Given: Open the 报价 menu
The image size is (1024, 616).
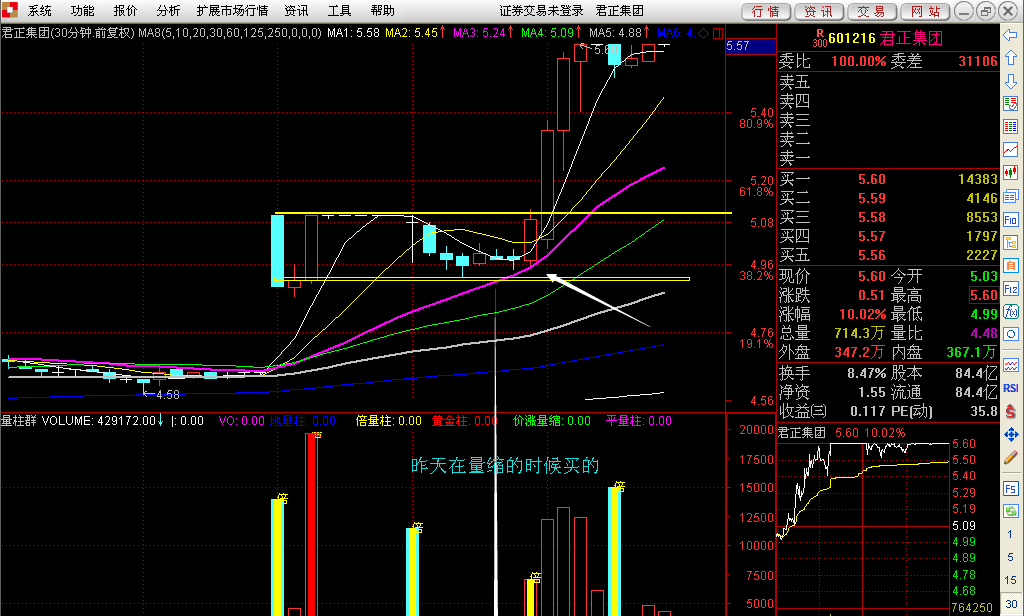Looking at the screenshot, I should 125,10.
